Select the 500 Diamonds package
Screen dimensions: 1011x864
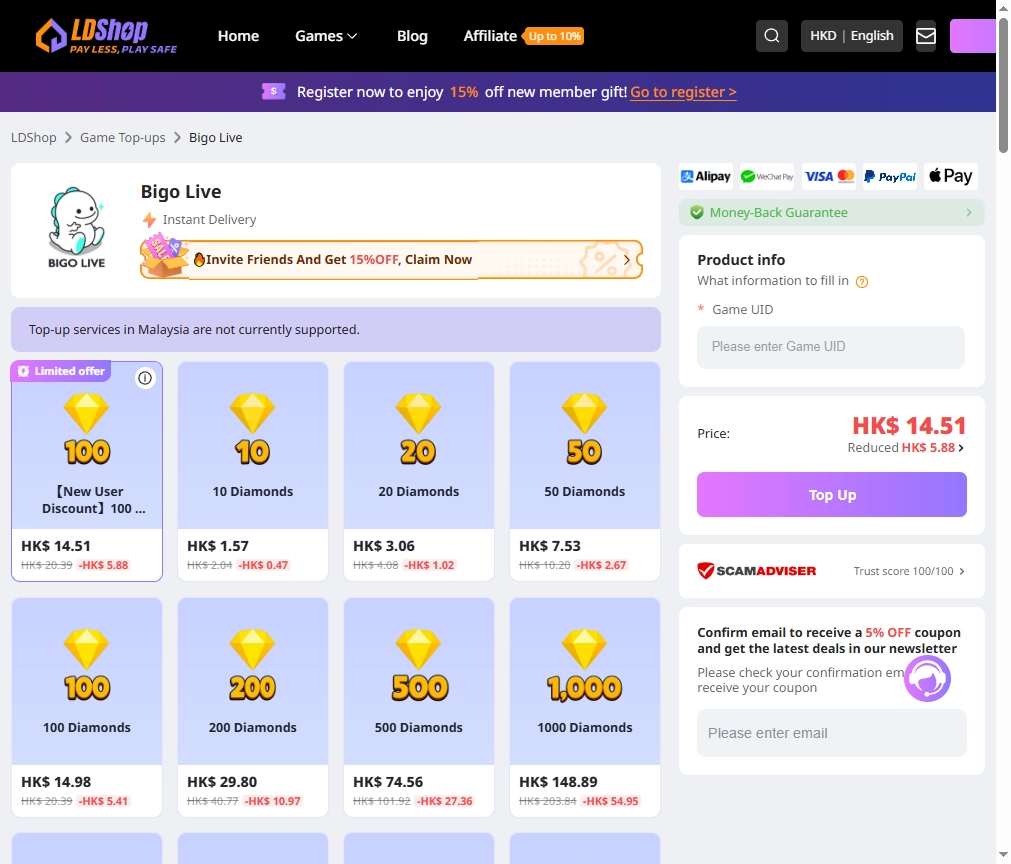(x=419, y=707)
